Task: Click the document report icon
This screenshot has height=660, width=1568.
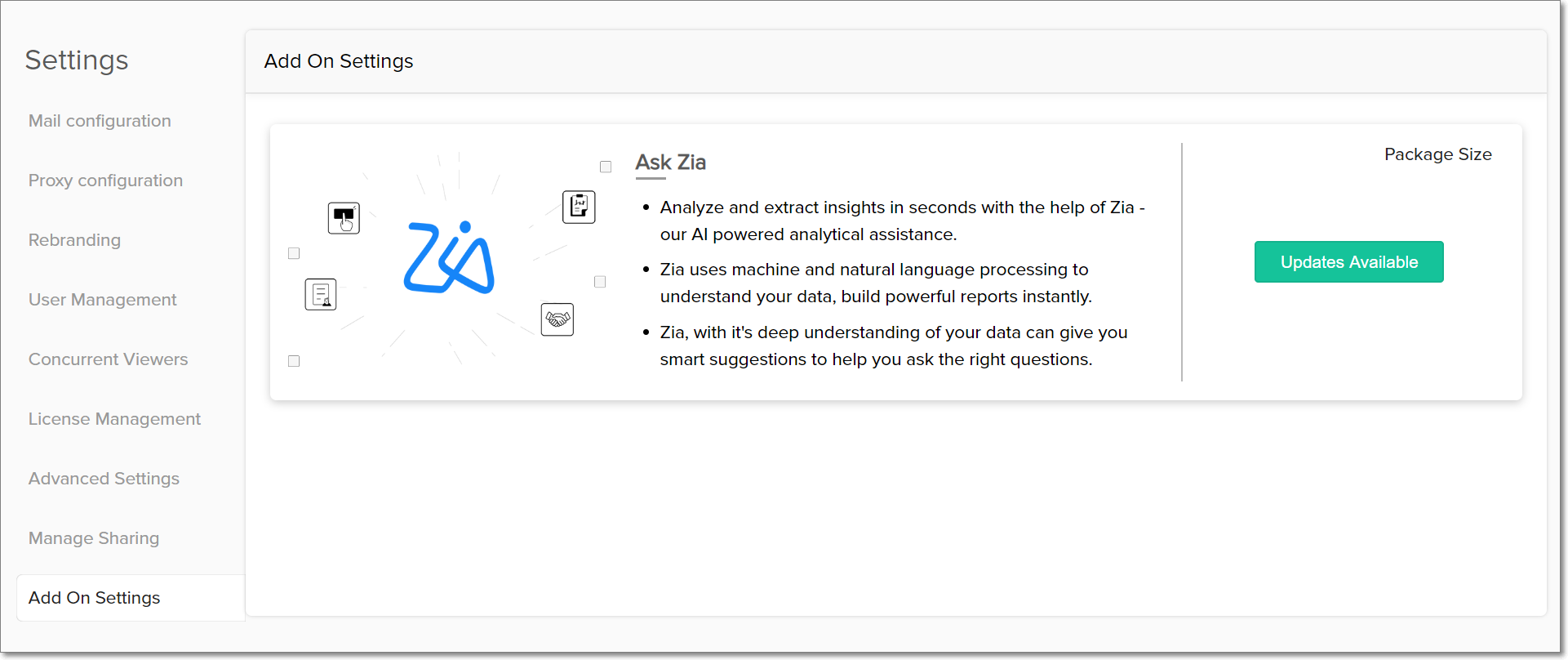Action: tap(321, 294)
